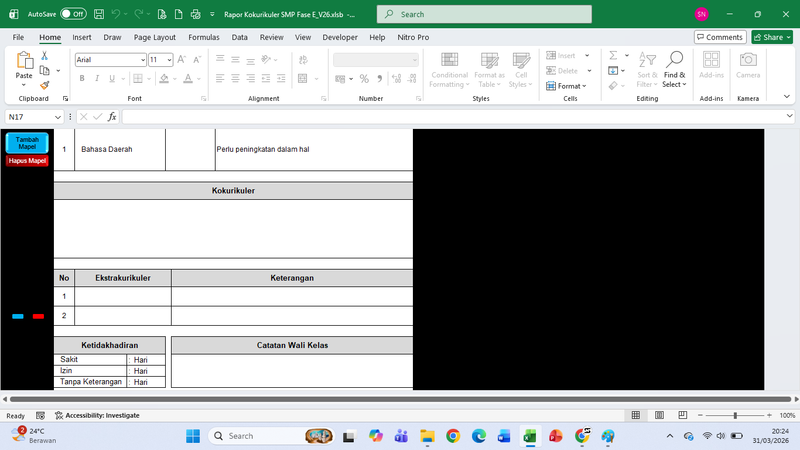The width and height of the screenshot is (800, 450).
Task: Open the Formulas ribbon tab
Action: (203, 37)
